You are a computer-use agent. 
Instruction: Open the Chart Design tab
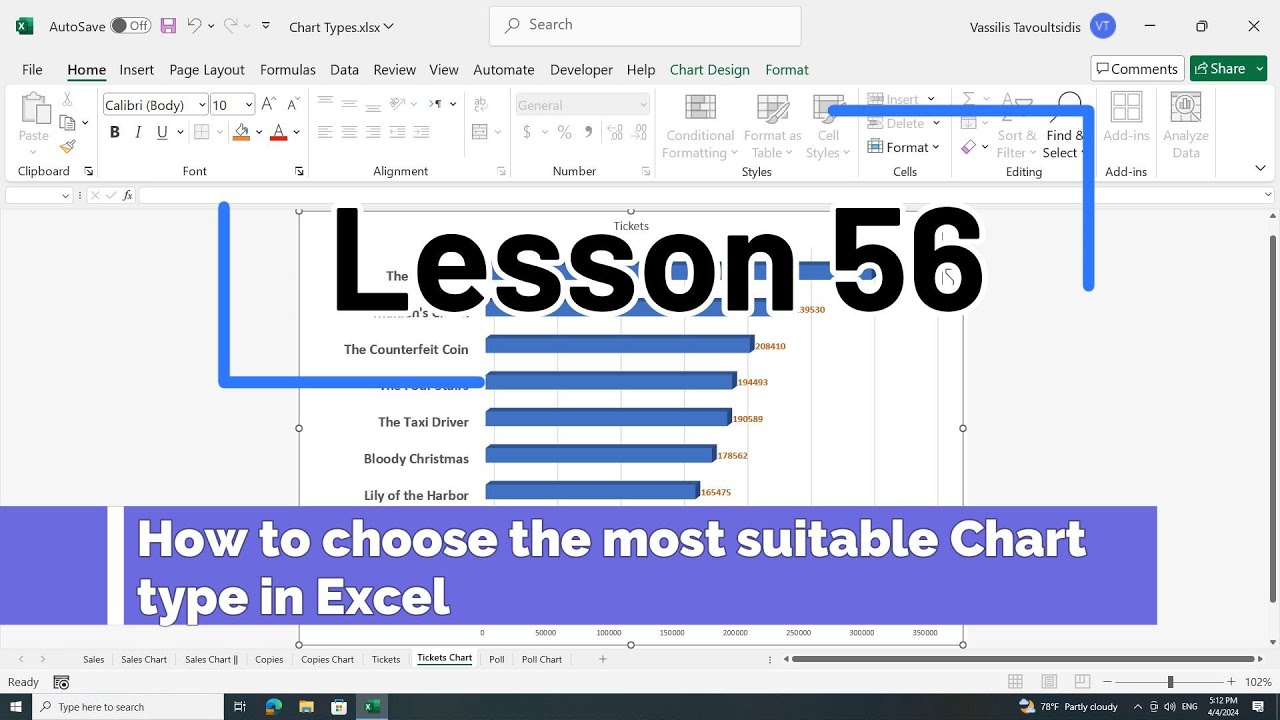[709, 69]
